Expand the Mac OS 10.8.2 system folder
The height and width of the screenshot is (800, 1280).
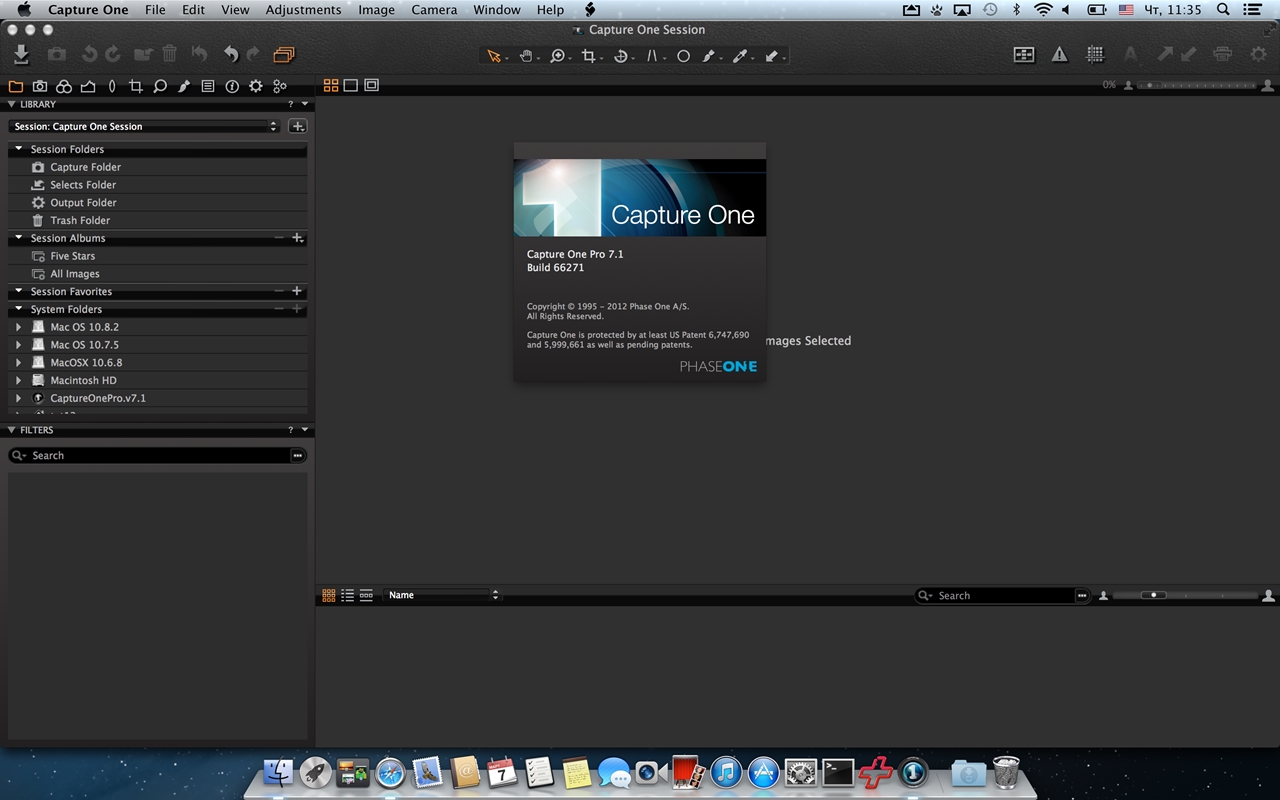[18, 327]
